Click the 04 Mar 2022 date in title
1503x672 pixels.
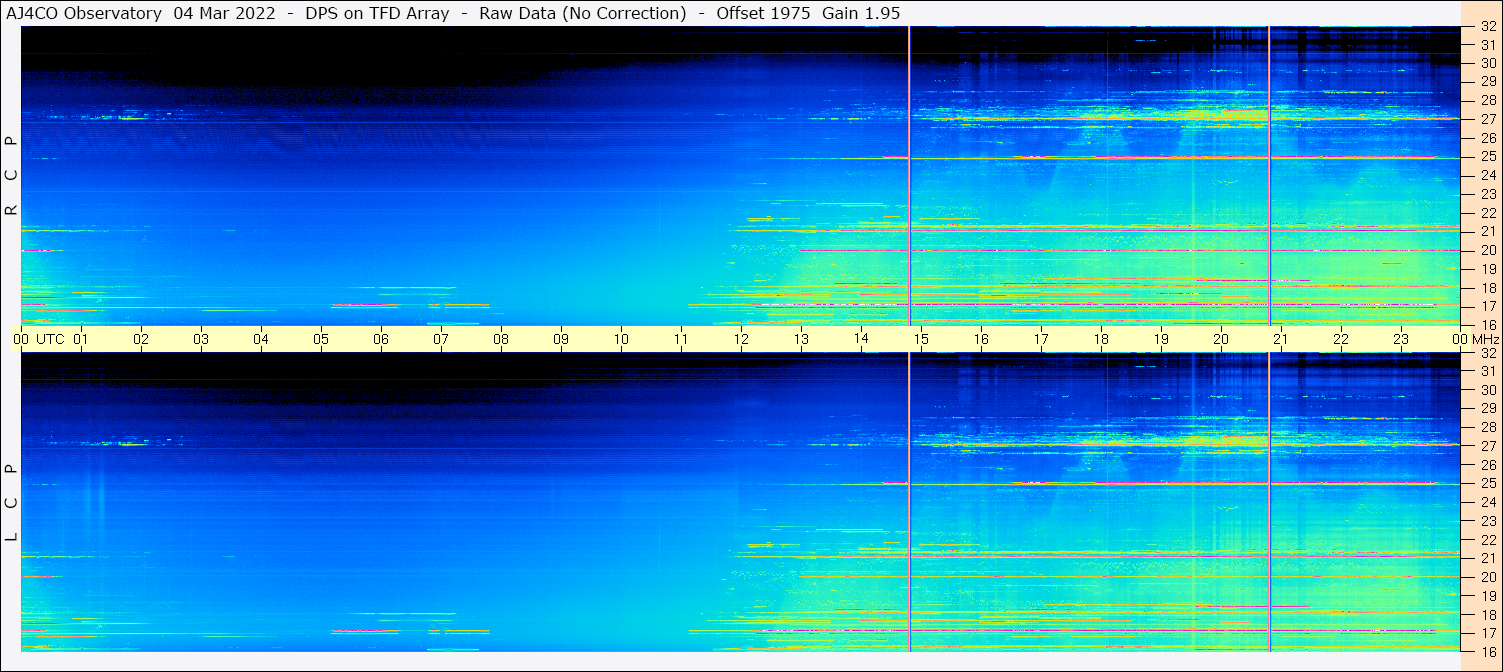point(225,13)
